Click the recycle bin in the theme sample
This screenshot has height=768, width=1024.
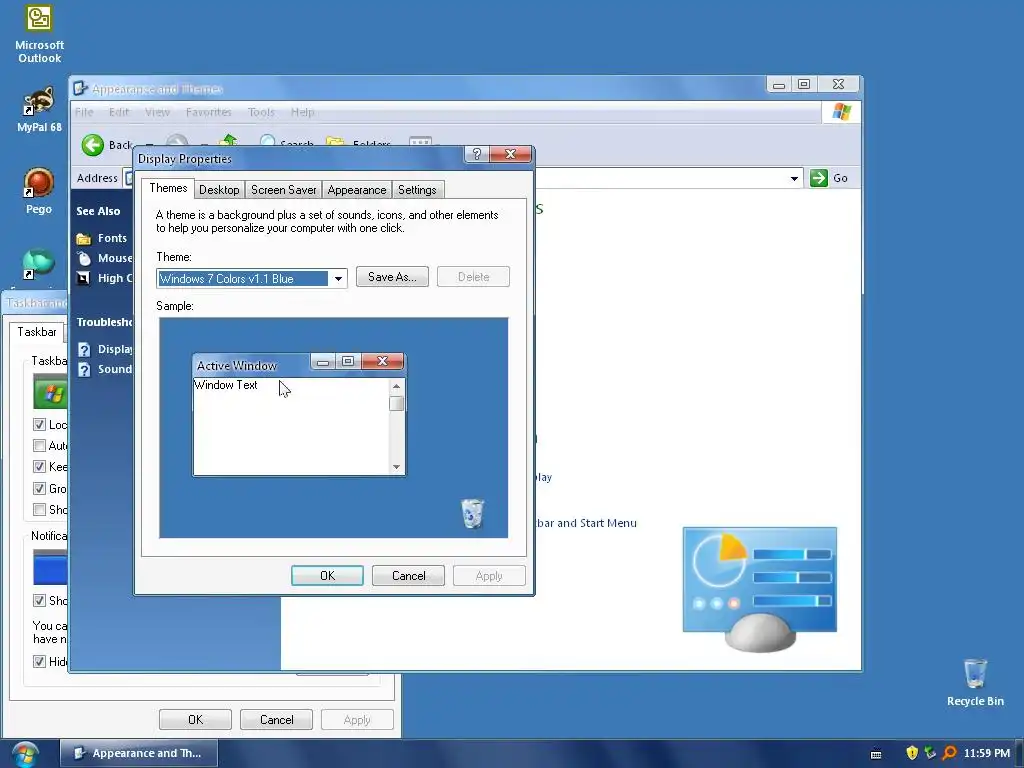[x=472, y=513]
